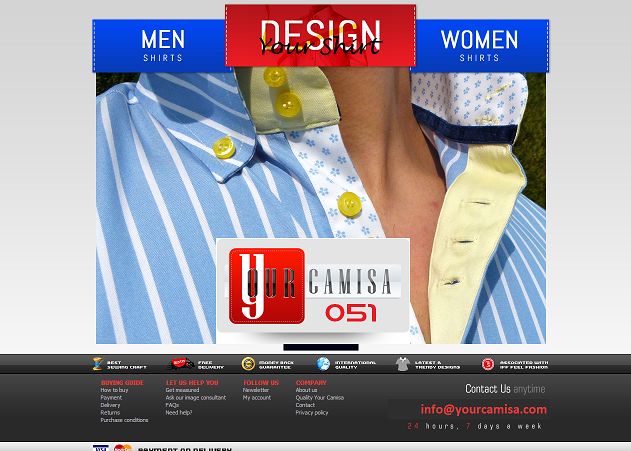Image resolution: width=631 pixels, height=451 pixels.
Task: Click the Buying Guide heading
Action: click(122, 383)
